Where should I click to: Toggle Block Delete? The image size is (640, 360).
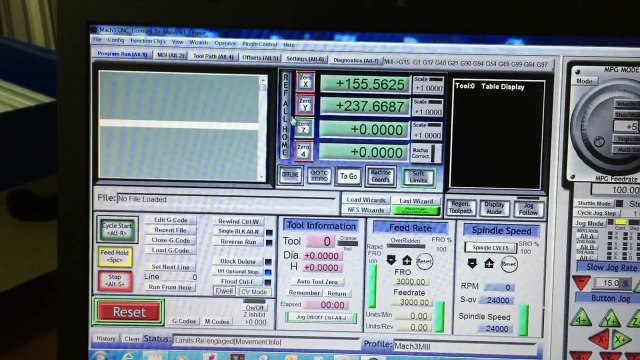[x=238, y=261]
